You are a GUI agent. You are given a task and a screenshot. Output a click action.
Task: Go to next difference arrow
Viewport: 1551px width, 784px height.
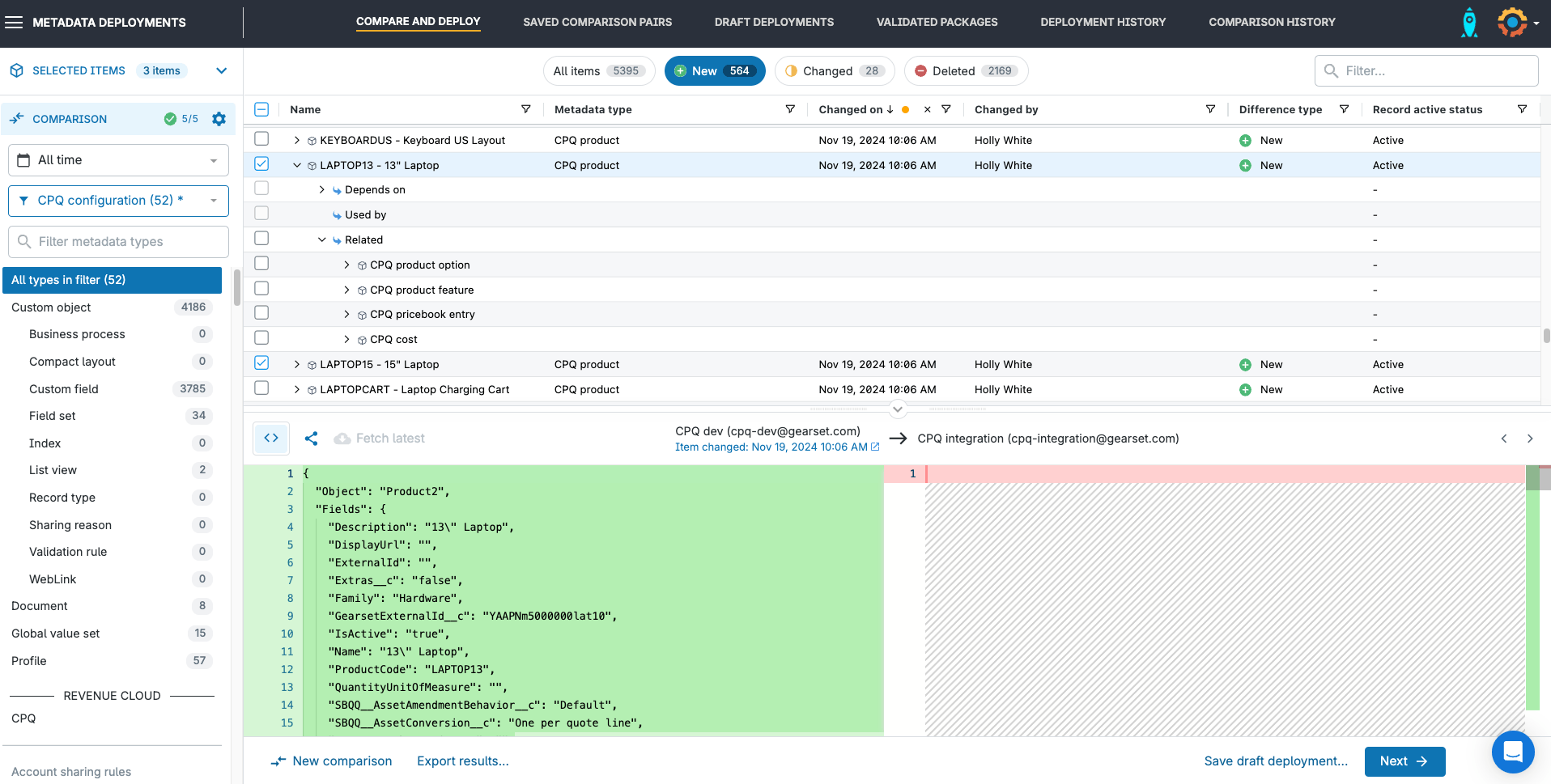click(x=1529, y=439)
